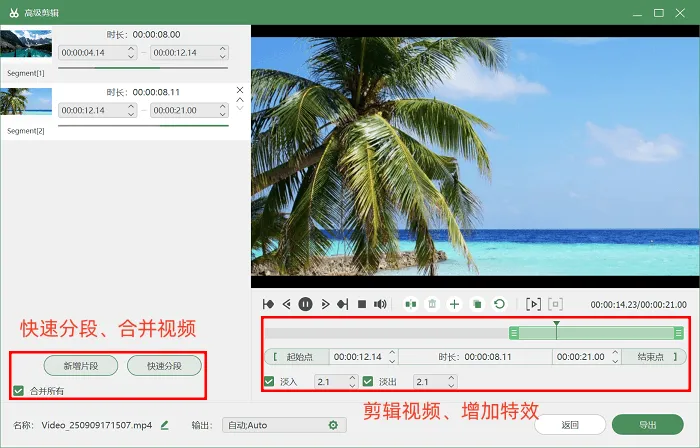
Task: Select the Segment[2] palm tree thumbnail
Action: (x=26, y=102)
